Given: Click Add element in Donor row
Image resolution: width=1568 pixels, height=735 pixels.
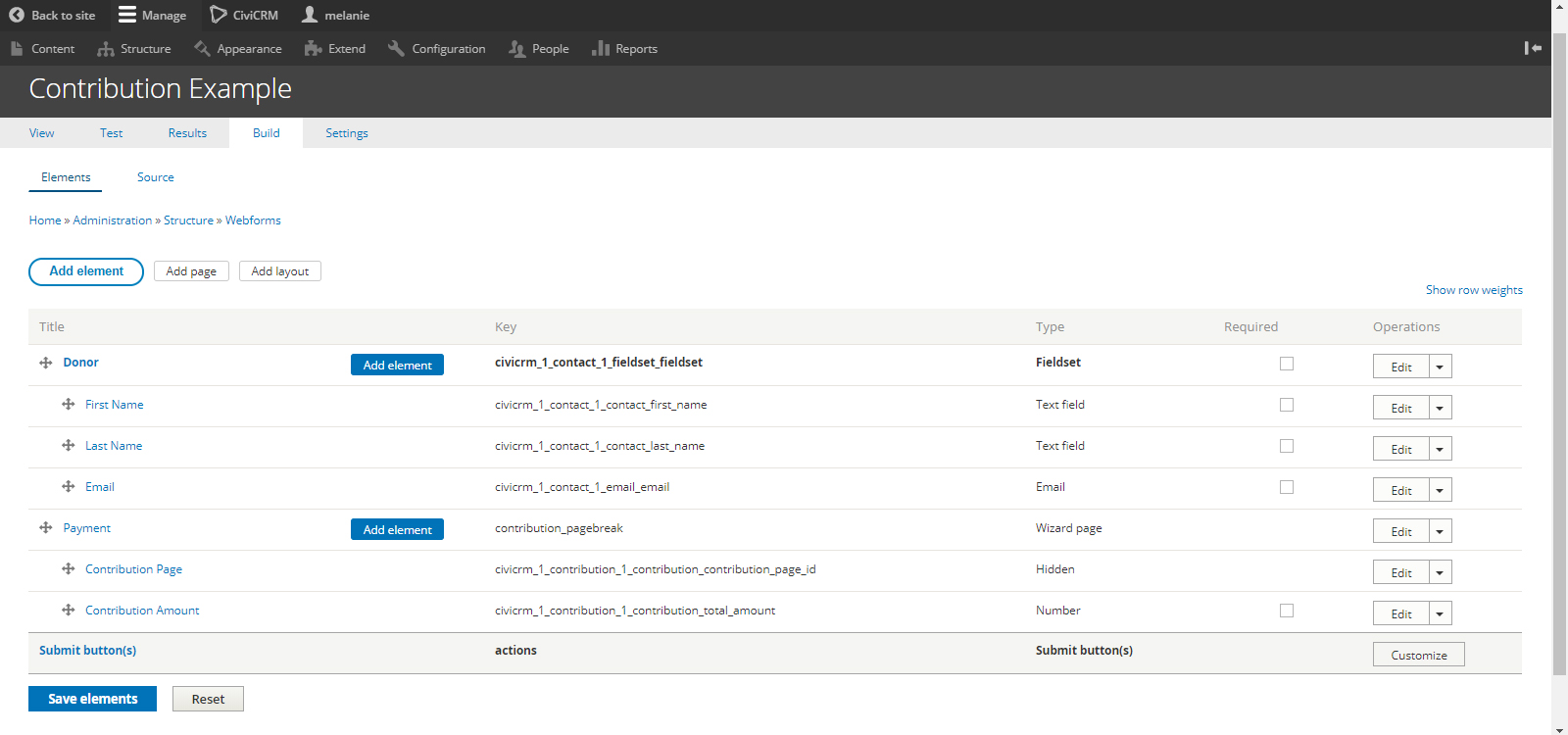Looking at the screenshot, I should 397,365.
